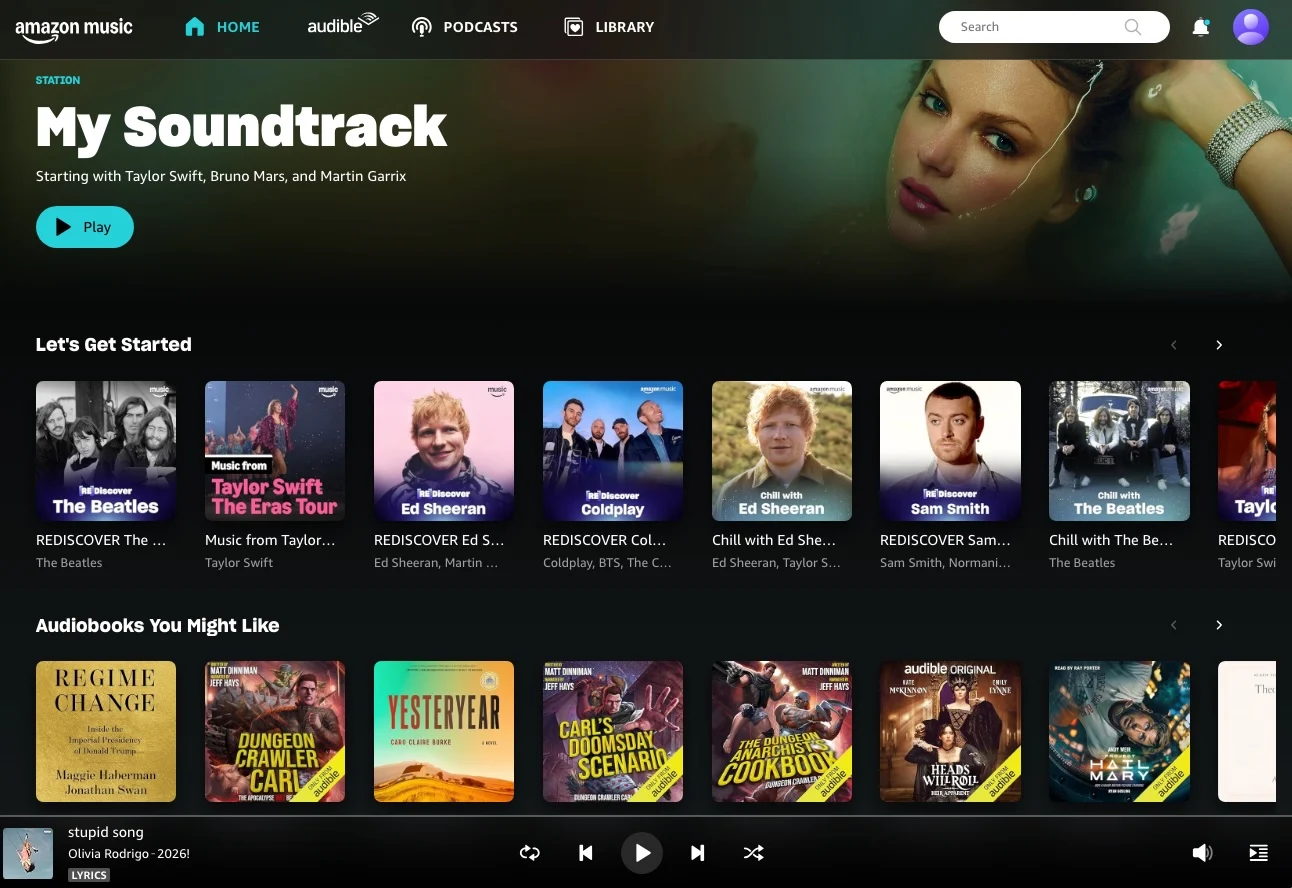1292x888 pixels.
Task: Open the Library tab
Action: pyautogui.click(x=609, y=27)
